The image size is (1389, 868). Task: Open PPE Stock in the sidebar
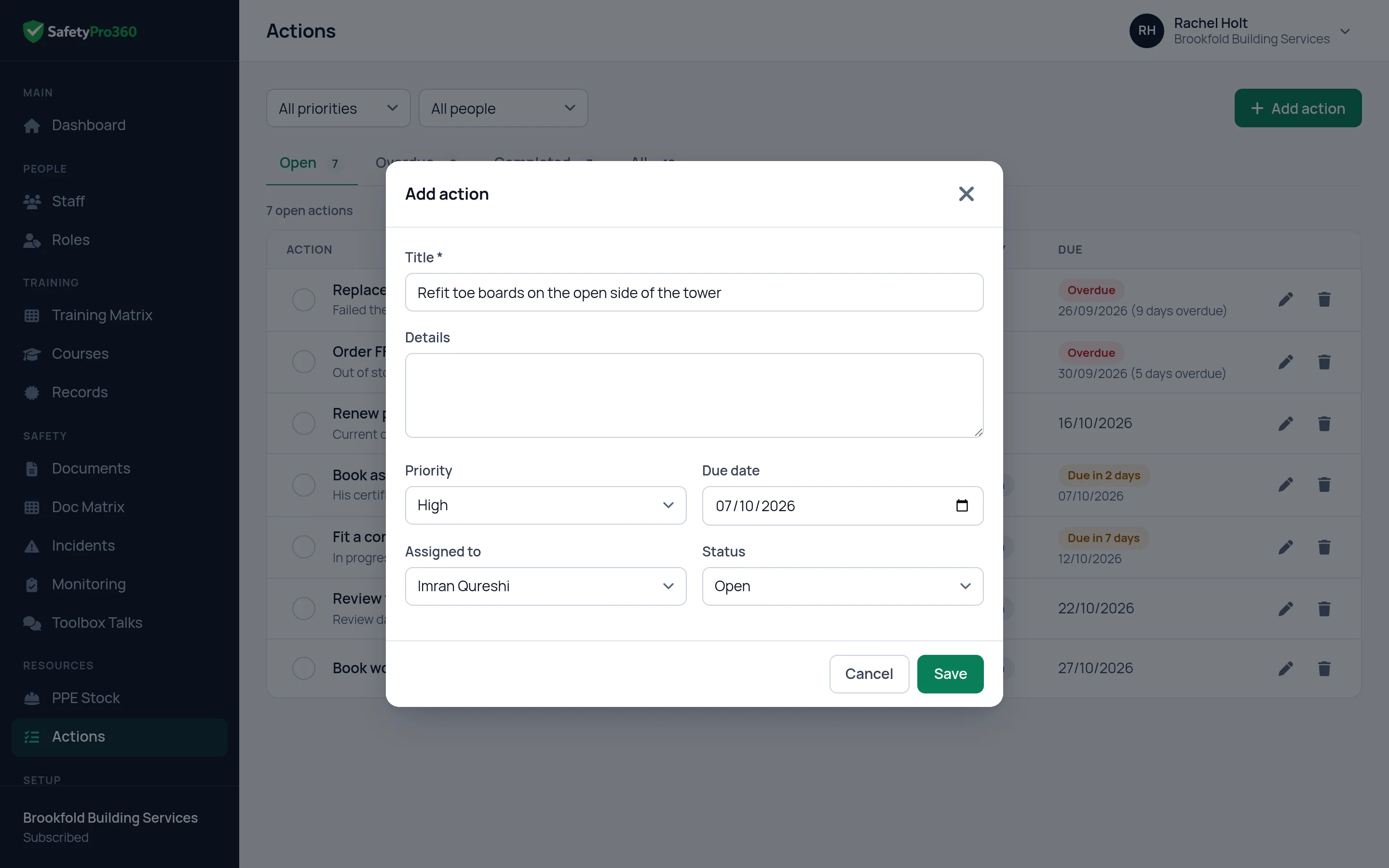(x=120, y=698)
